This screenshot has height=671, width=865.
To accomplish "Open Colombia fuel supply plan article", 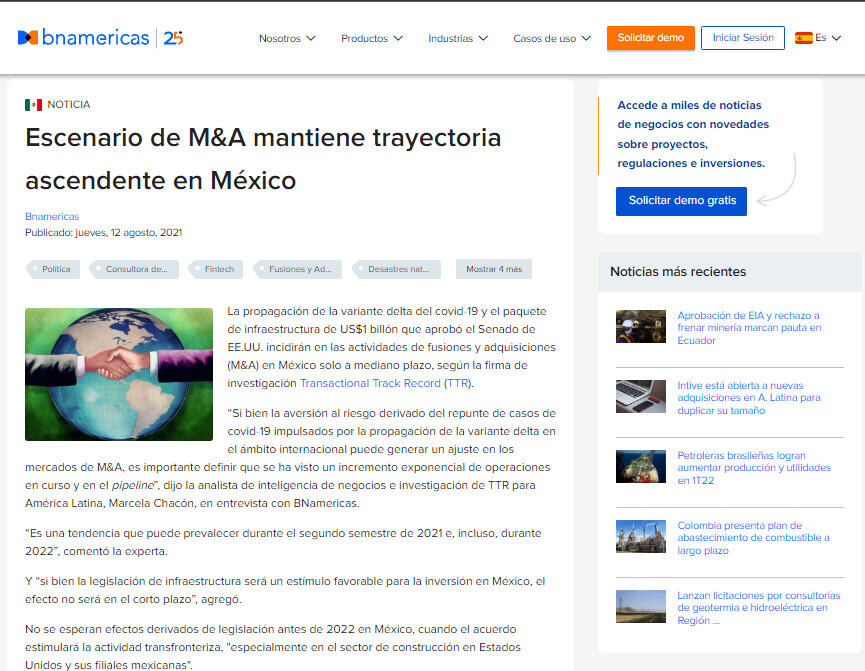I will 752,537.
